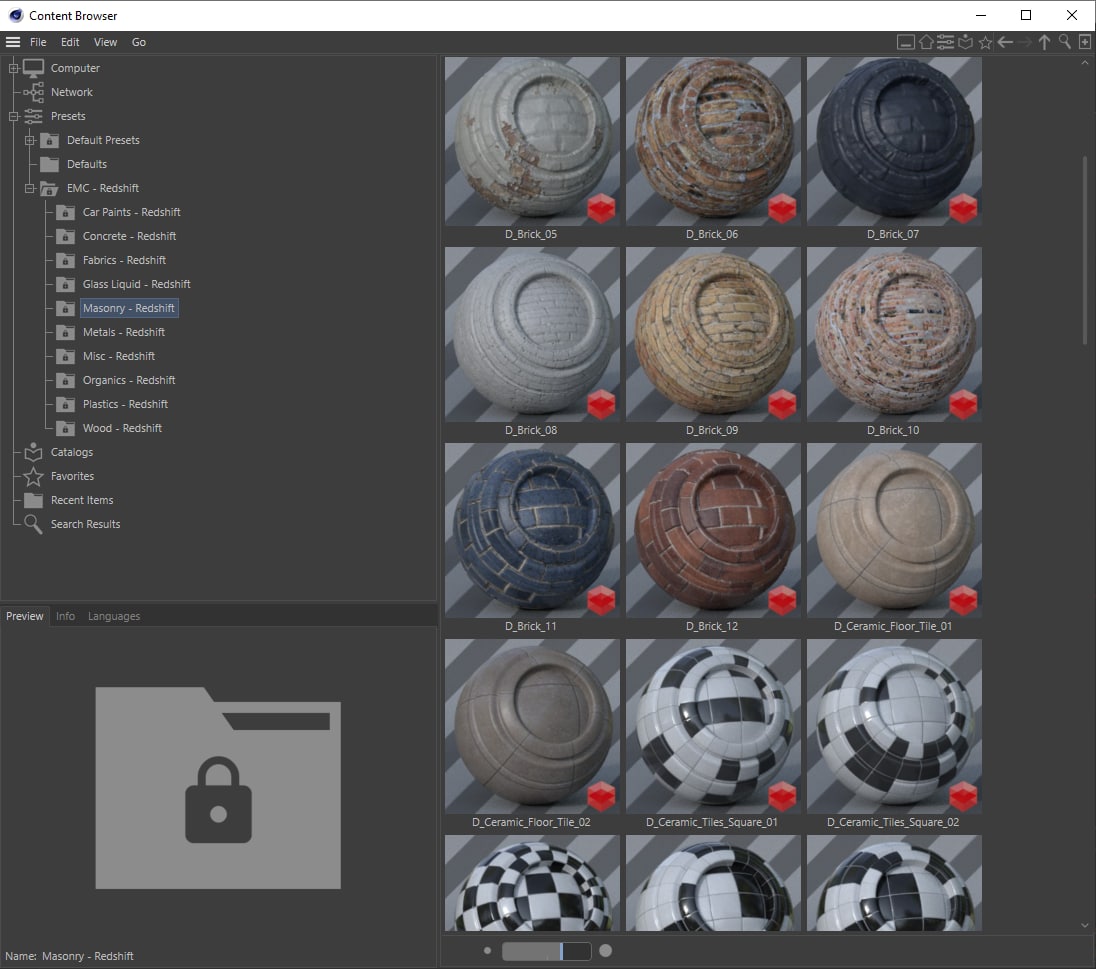Select Plastics - Redshift folder

(125, 404)
